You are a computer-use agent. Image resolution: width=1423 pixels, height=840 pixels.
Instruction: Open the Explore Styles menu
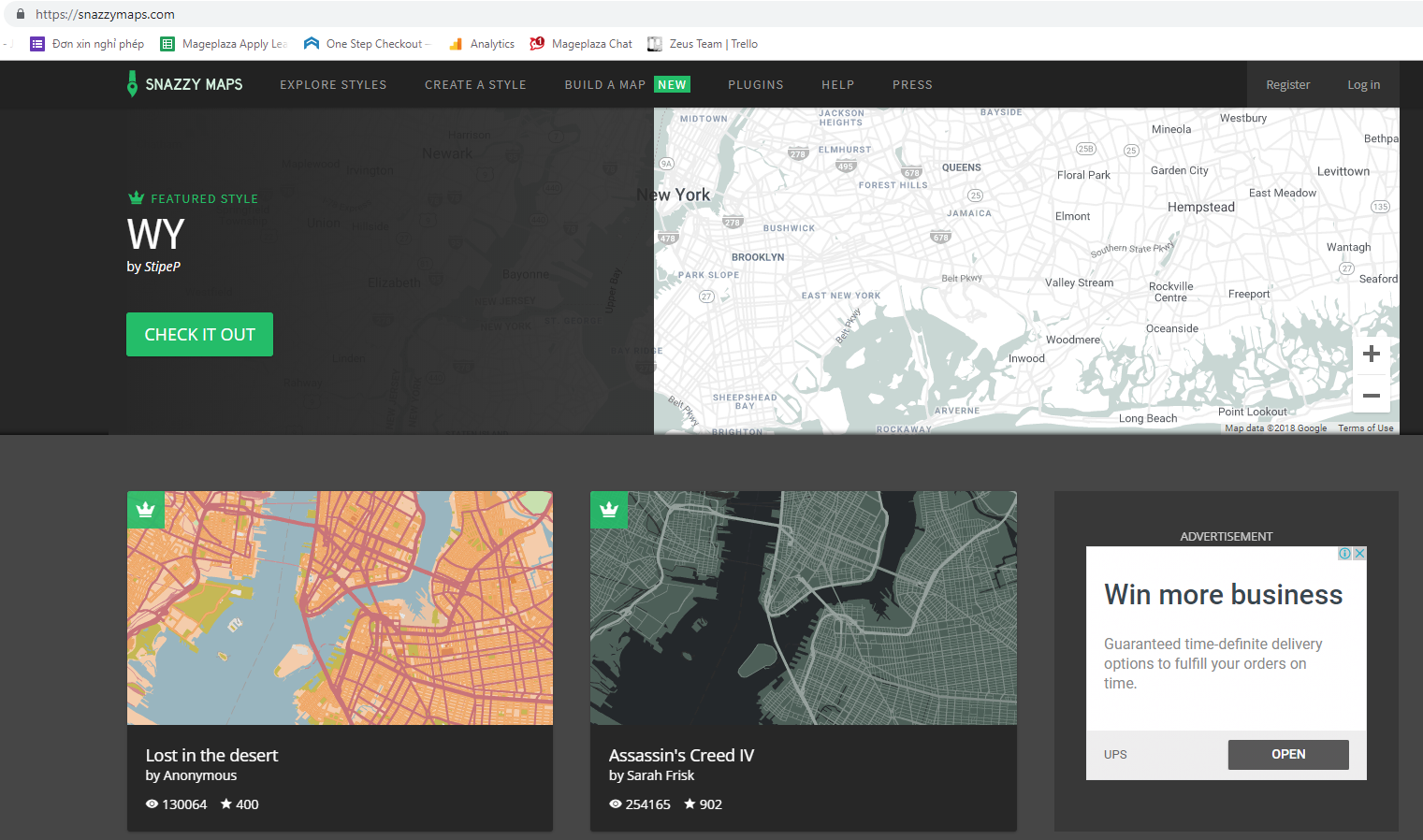[x=333, y=85]
